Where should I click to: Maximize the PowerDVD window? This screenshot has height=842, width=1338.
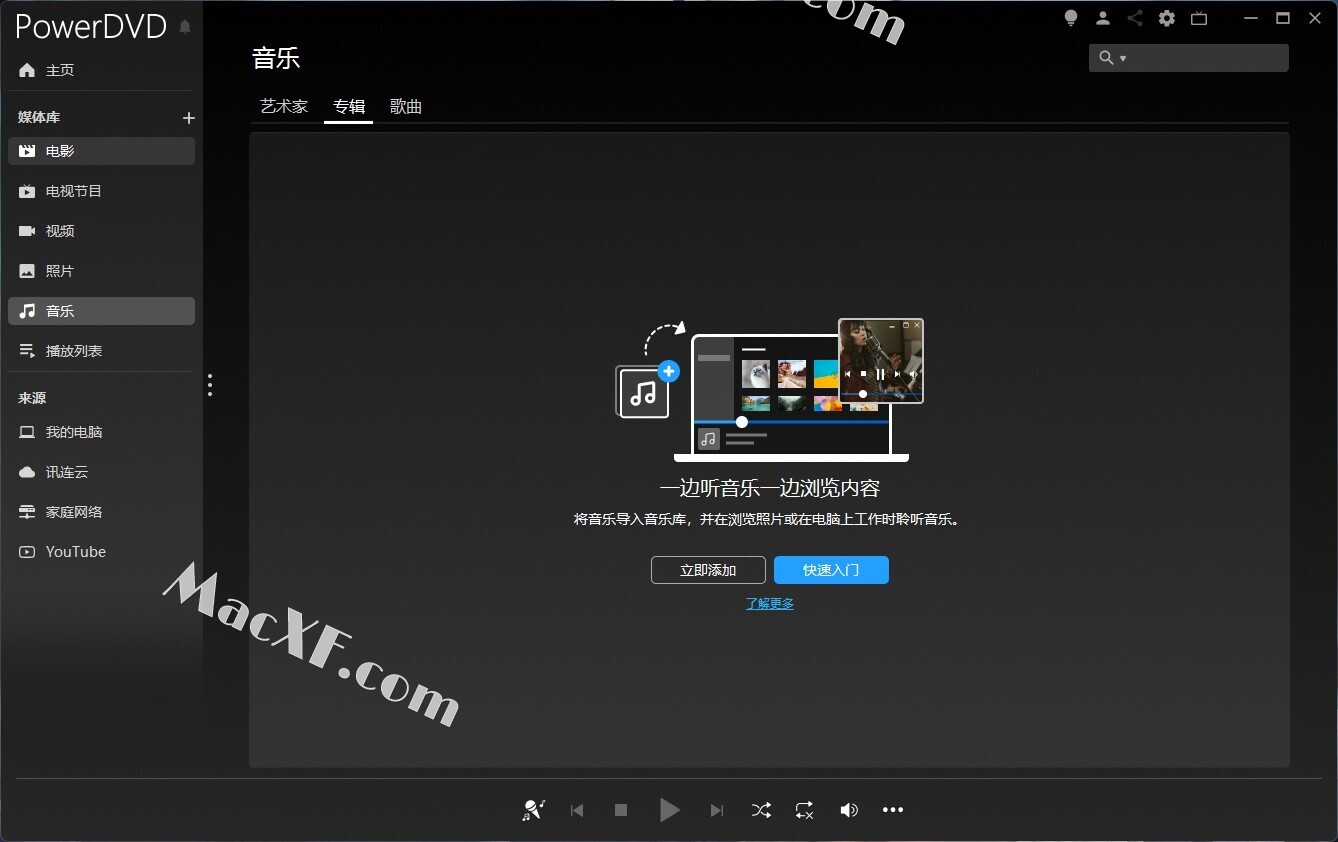pyautogui.click(x=1283, y=18)
